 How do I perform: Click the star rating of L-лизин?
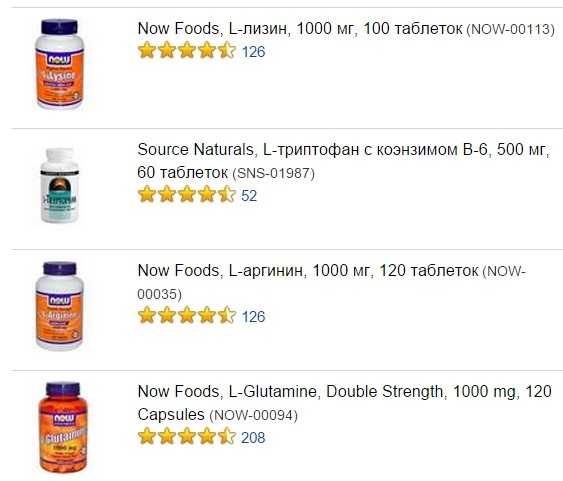pos(187,50)
